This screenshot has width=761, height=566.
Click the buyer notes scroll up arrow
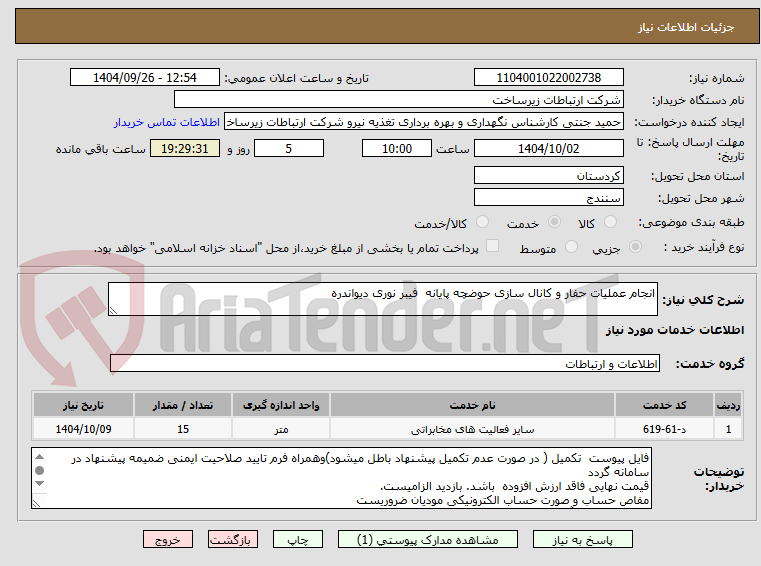[x=40, y=457]
